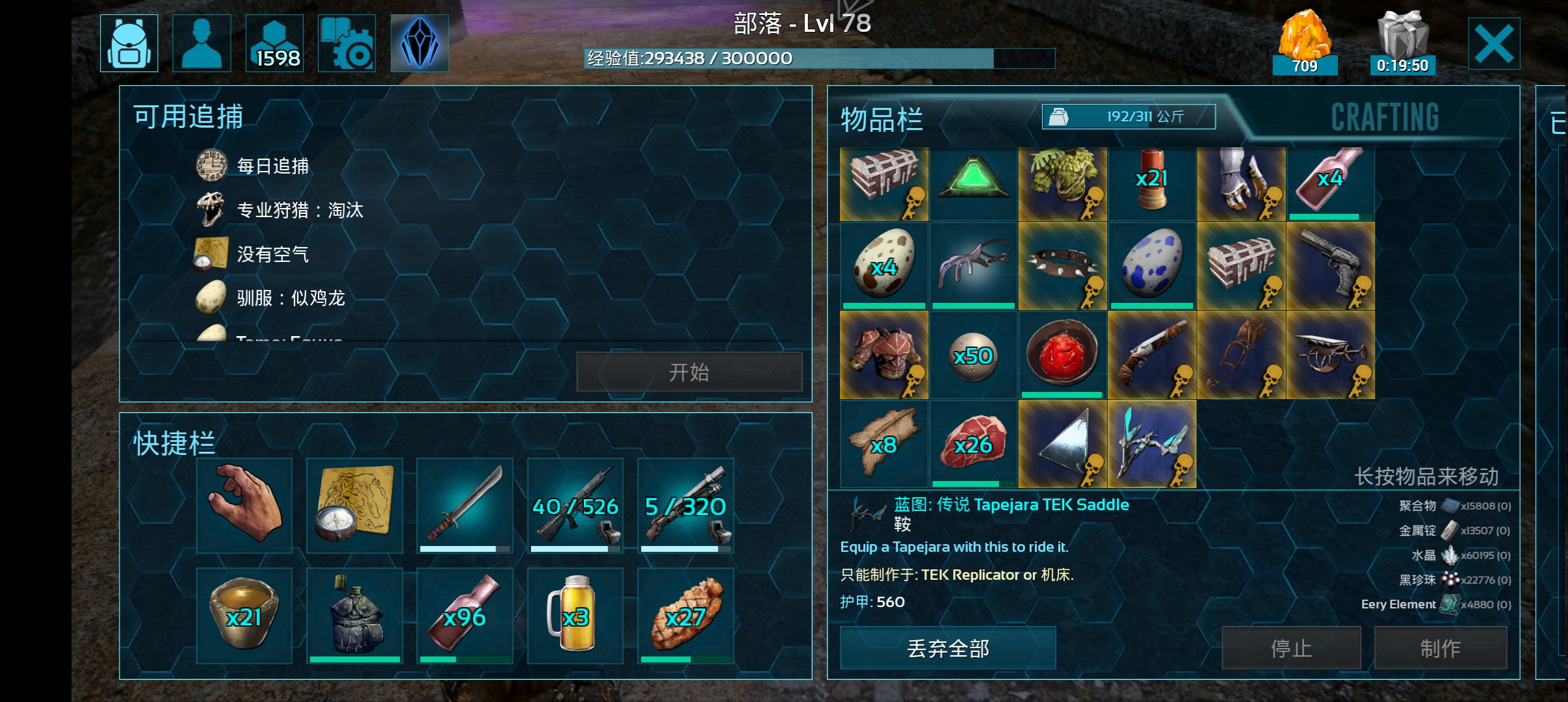The image size is (1568, 702).
Task: Open the character profile icon
Action: (x=202, y=43)
